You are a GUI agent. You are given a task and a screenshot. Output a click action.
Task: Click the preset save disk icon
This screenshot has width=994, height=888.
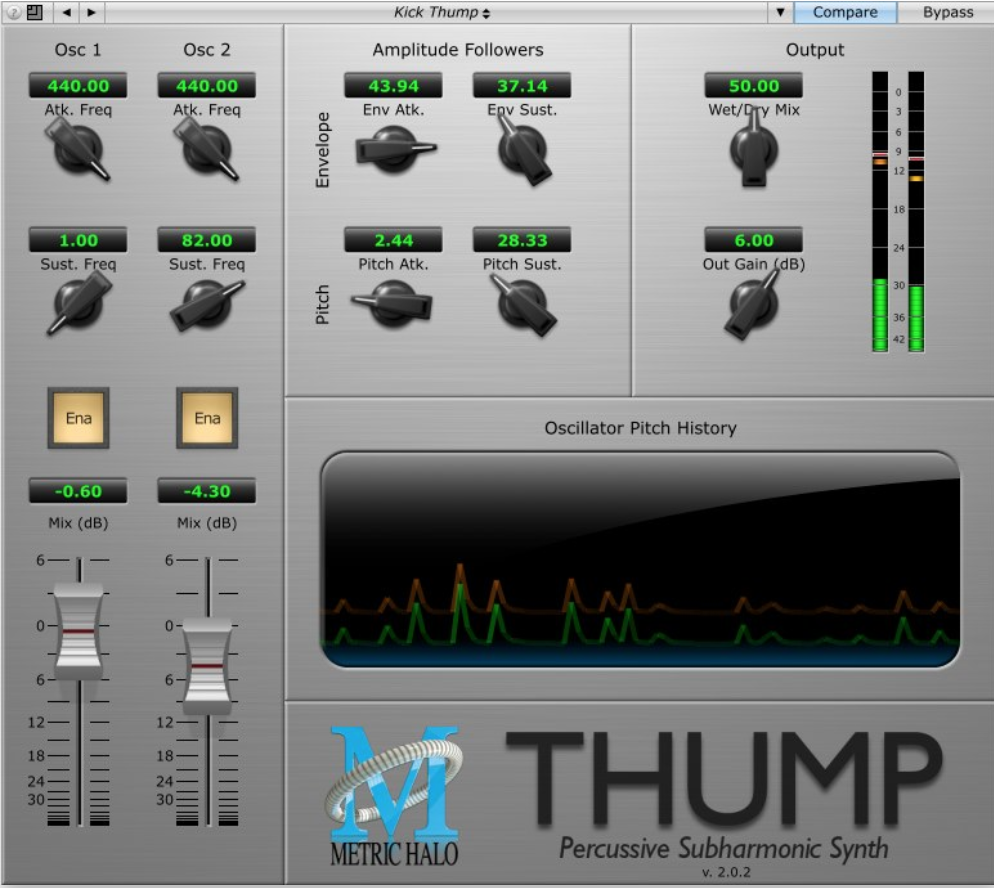35,12
